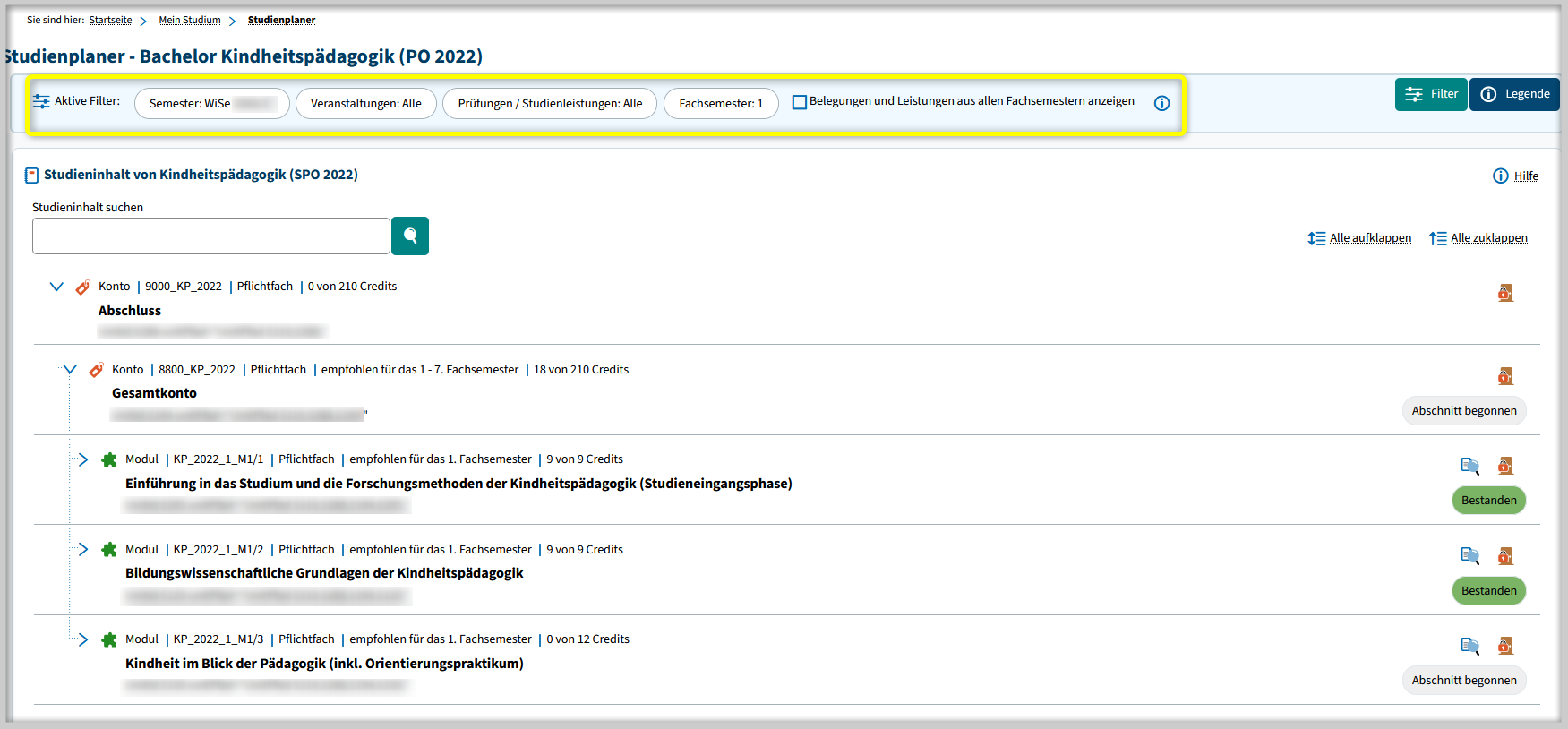This screenshot has height=729, width=1568.
Task: Expand module KP_2022_1_M1/1
Action: [83, 459]
